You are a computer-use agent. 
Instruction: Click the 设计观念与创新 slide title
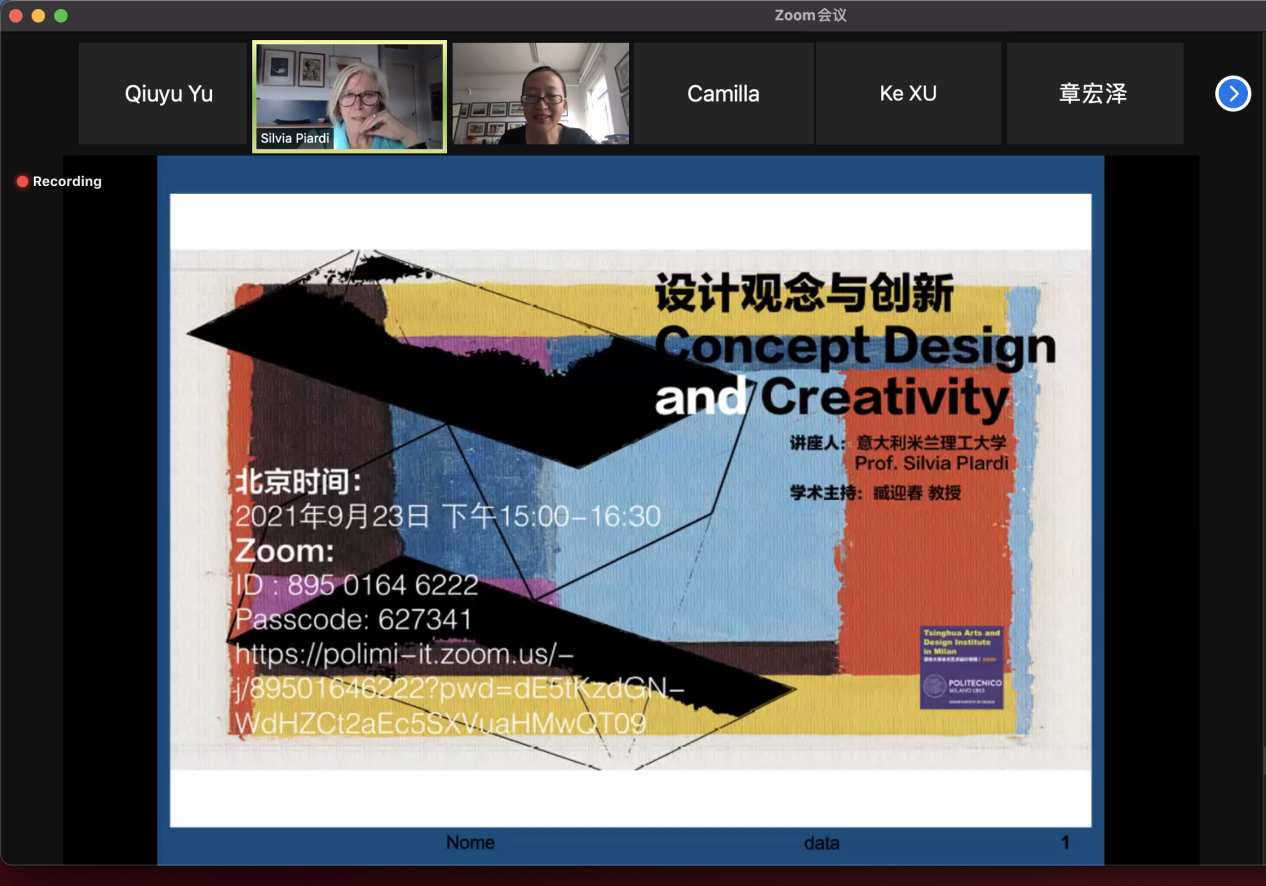pos(804,295)
